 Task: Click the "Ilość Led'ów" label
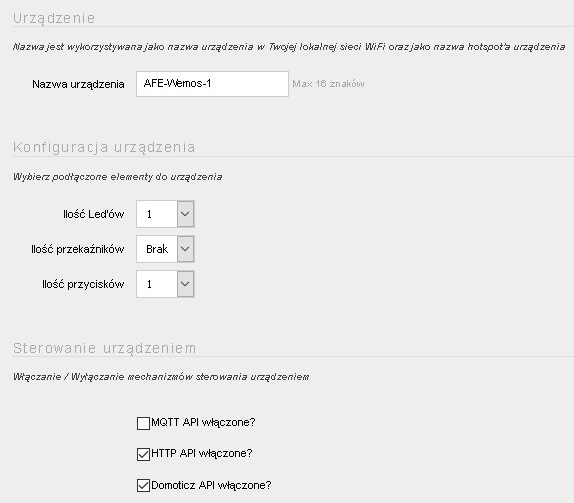point(94,214)
